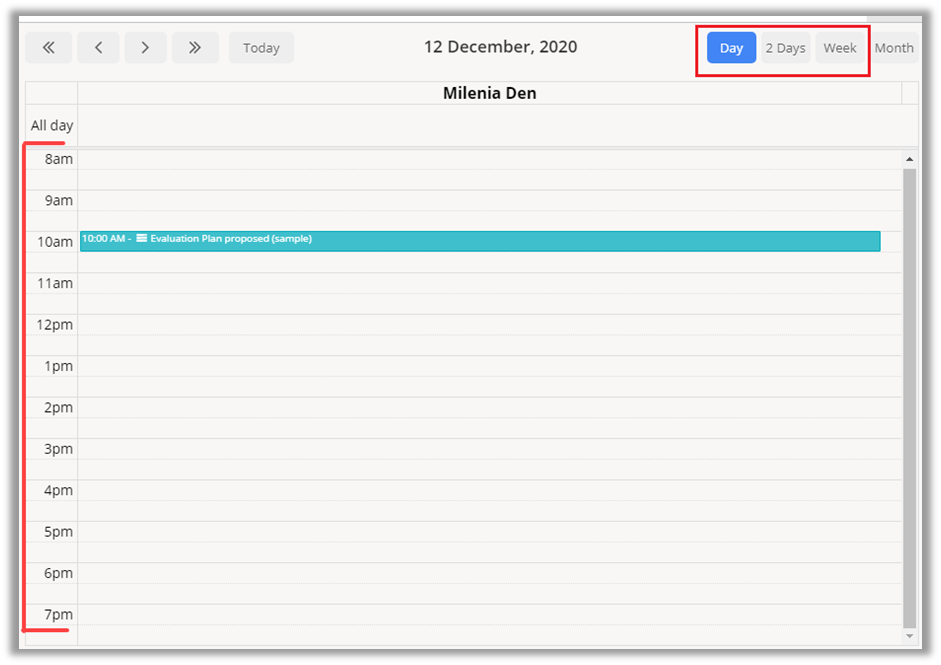Image resolution: width=941 pixels, height=665 pixels.
Task: Switch to Week view
Action: pyautogui.click(x=839, y=48)
